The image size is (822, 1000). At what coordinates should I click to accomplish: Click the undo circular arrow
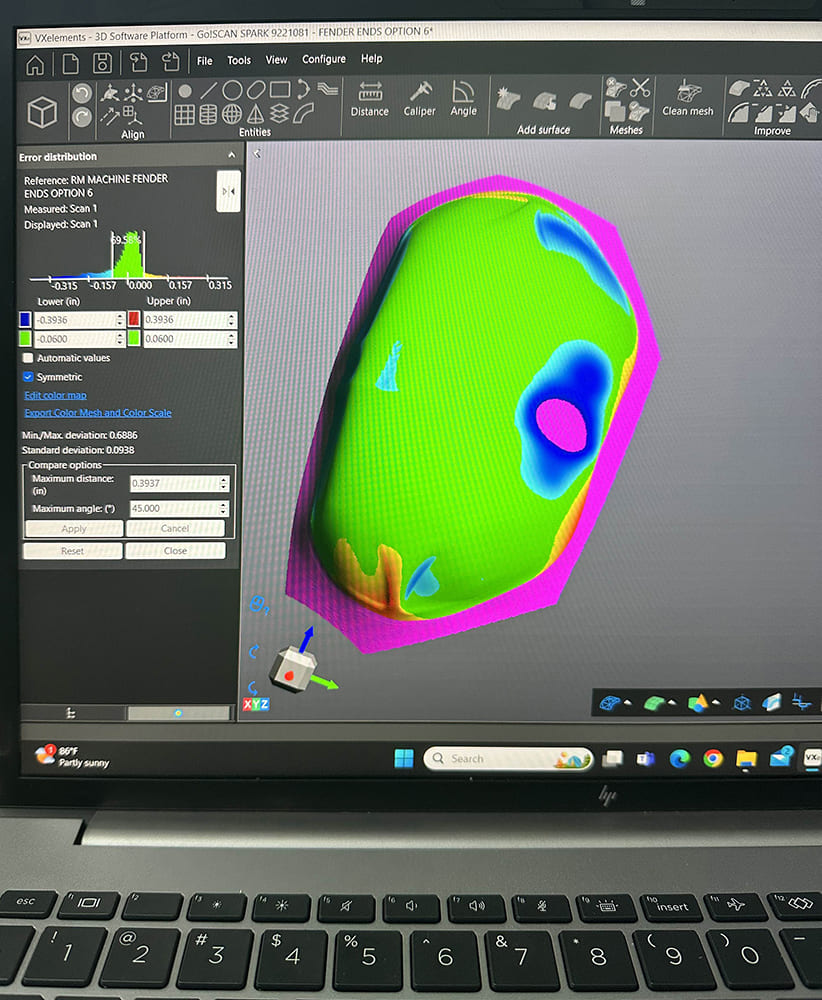[x=81, y=94]
